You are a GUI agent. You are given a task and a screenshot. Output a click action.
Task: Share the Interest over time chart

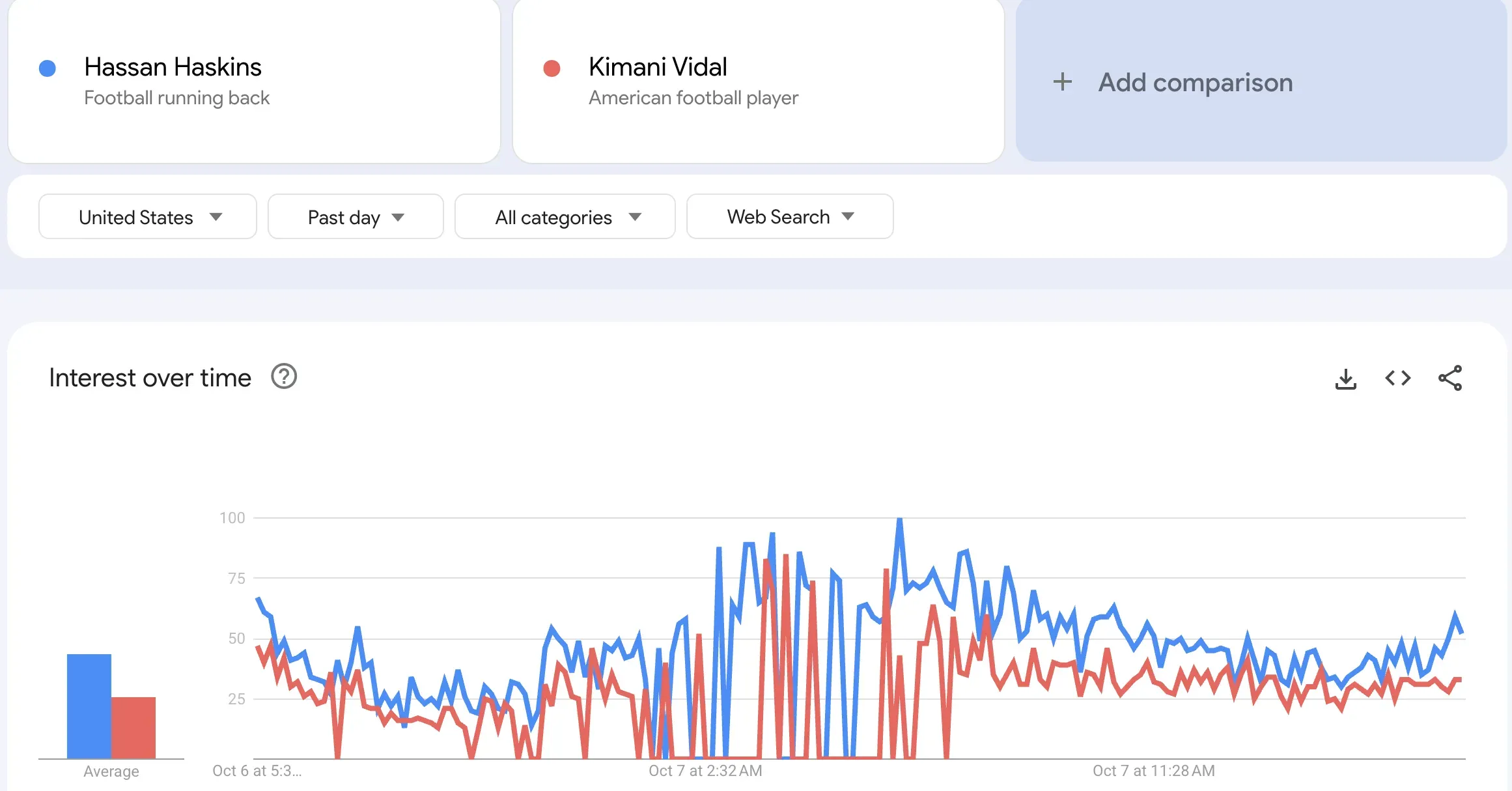click(x=1450, y=378)
